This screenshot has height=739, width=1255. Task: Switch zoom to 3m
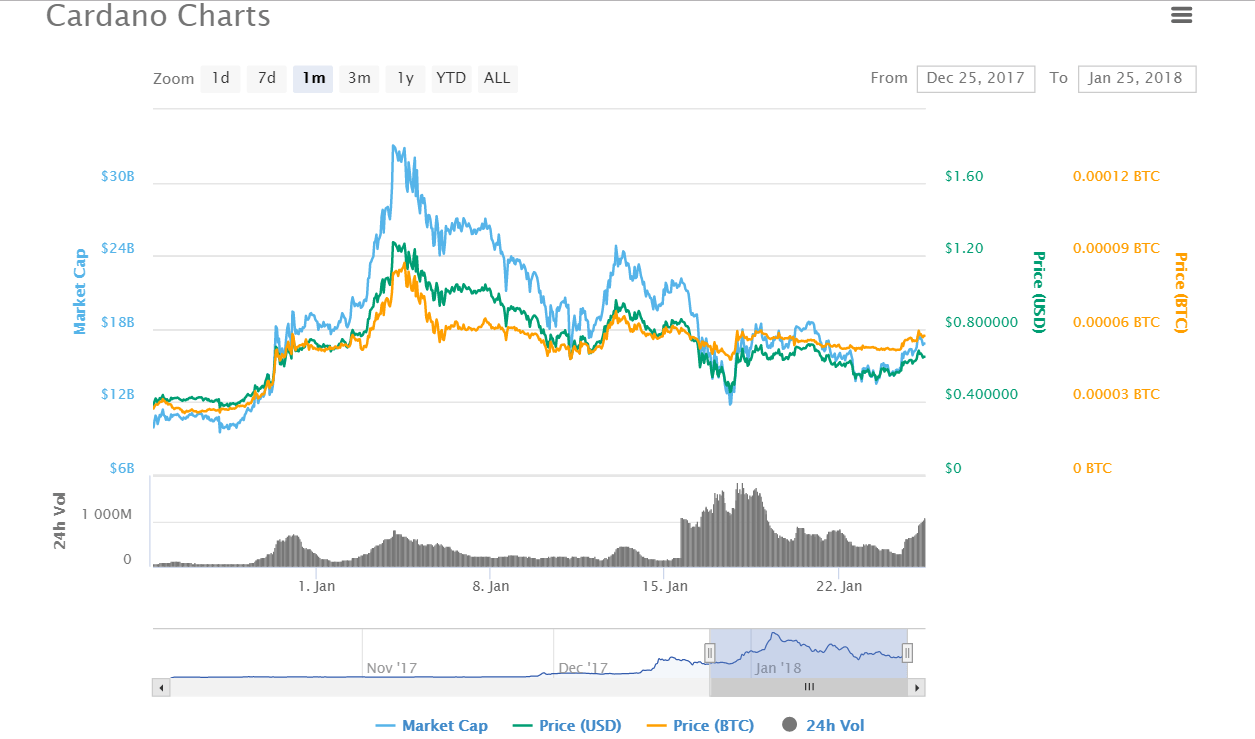coord(359,78)
